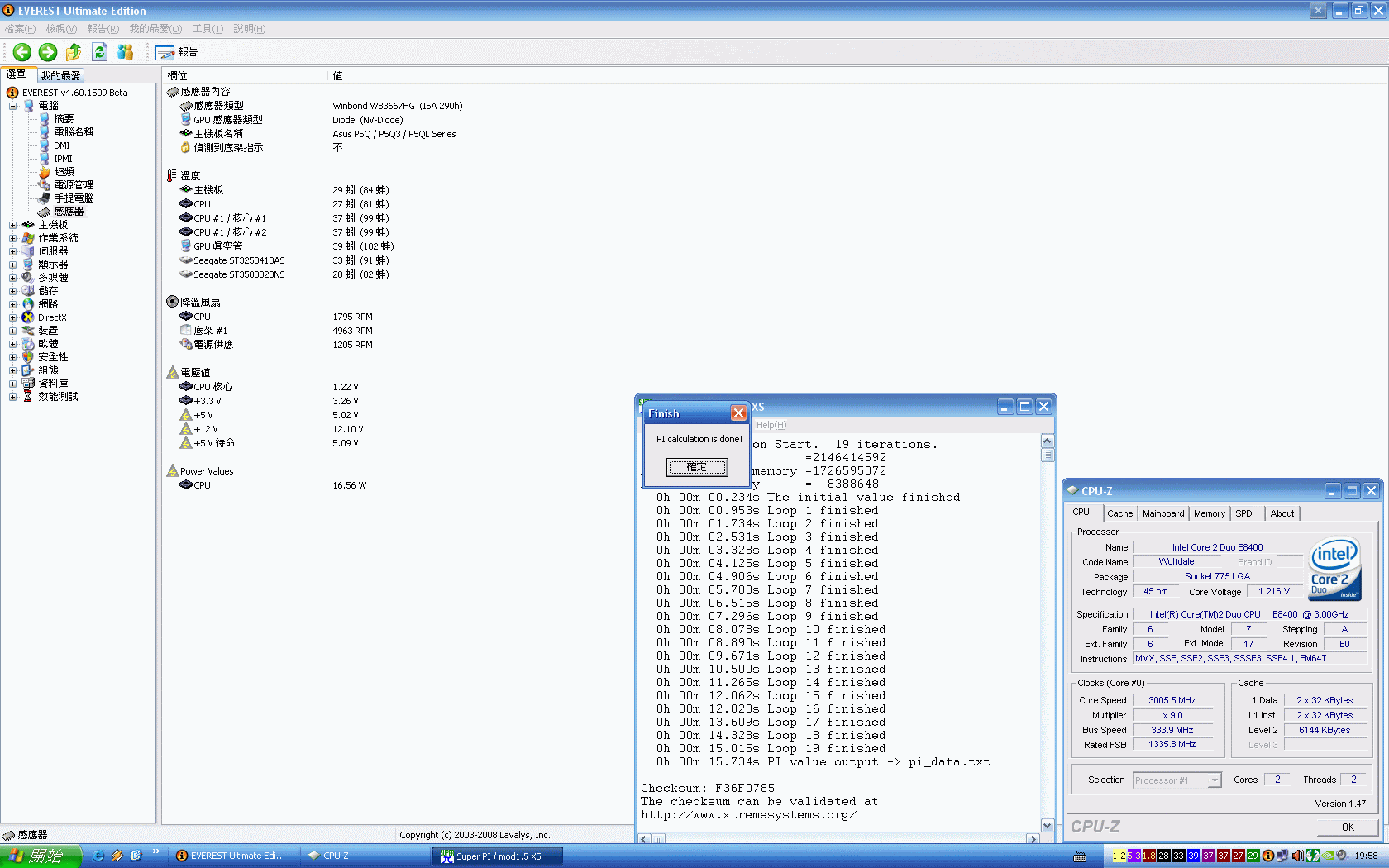The image size is (1389, 868).
Task: Open the Processor selection dropdown in CPU-Z
Action: 1214,780
